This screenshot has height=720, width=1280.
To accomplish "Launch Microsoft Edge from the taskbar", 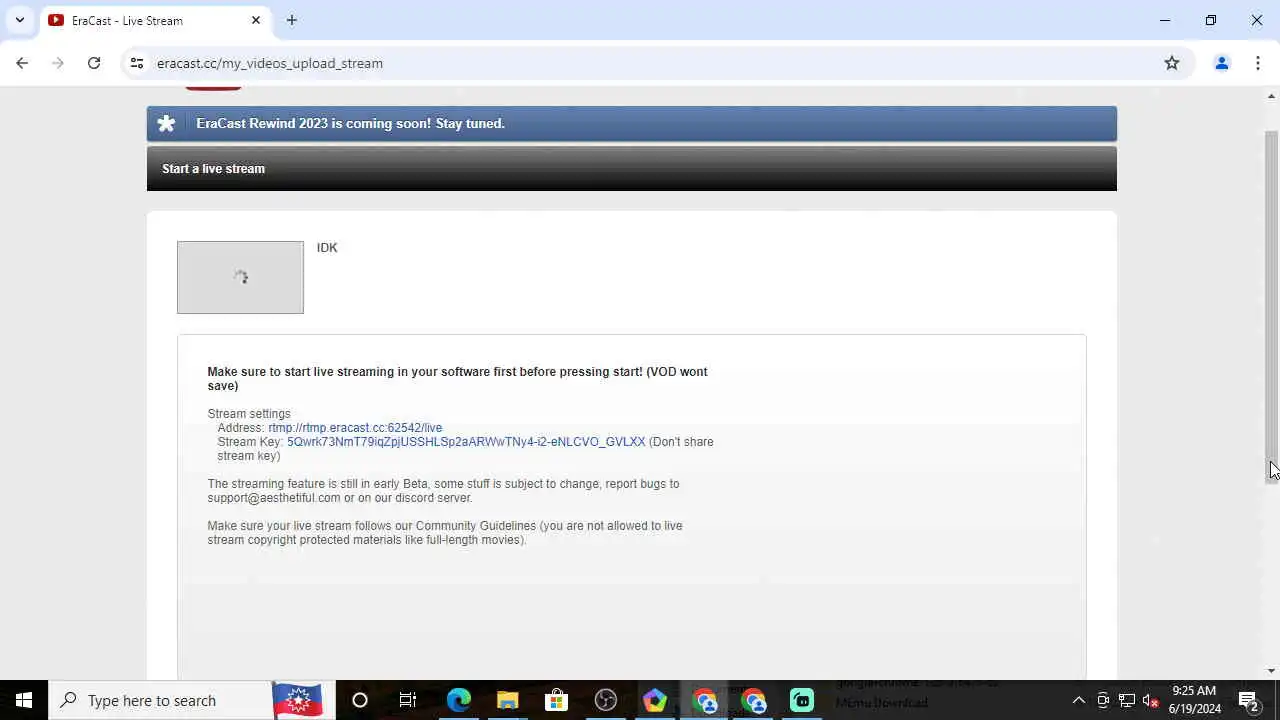I will pos(458,700).
